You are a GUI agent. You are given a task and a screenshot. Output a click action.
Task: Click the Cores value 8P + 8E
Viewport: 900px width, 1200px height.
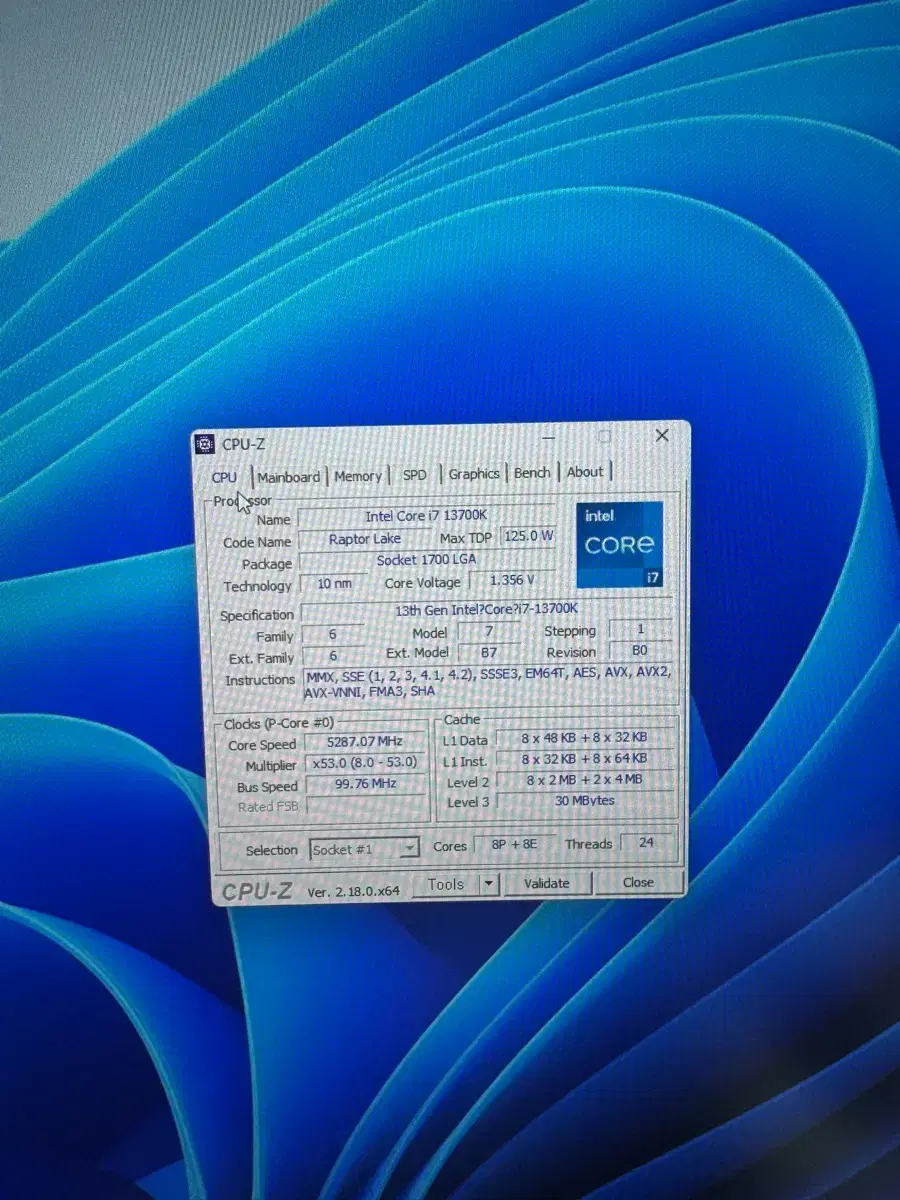[x=514, y=844]
